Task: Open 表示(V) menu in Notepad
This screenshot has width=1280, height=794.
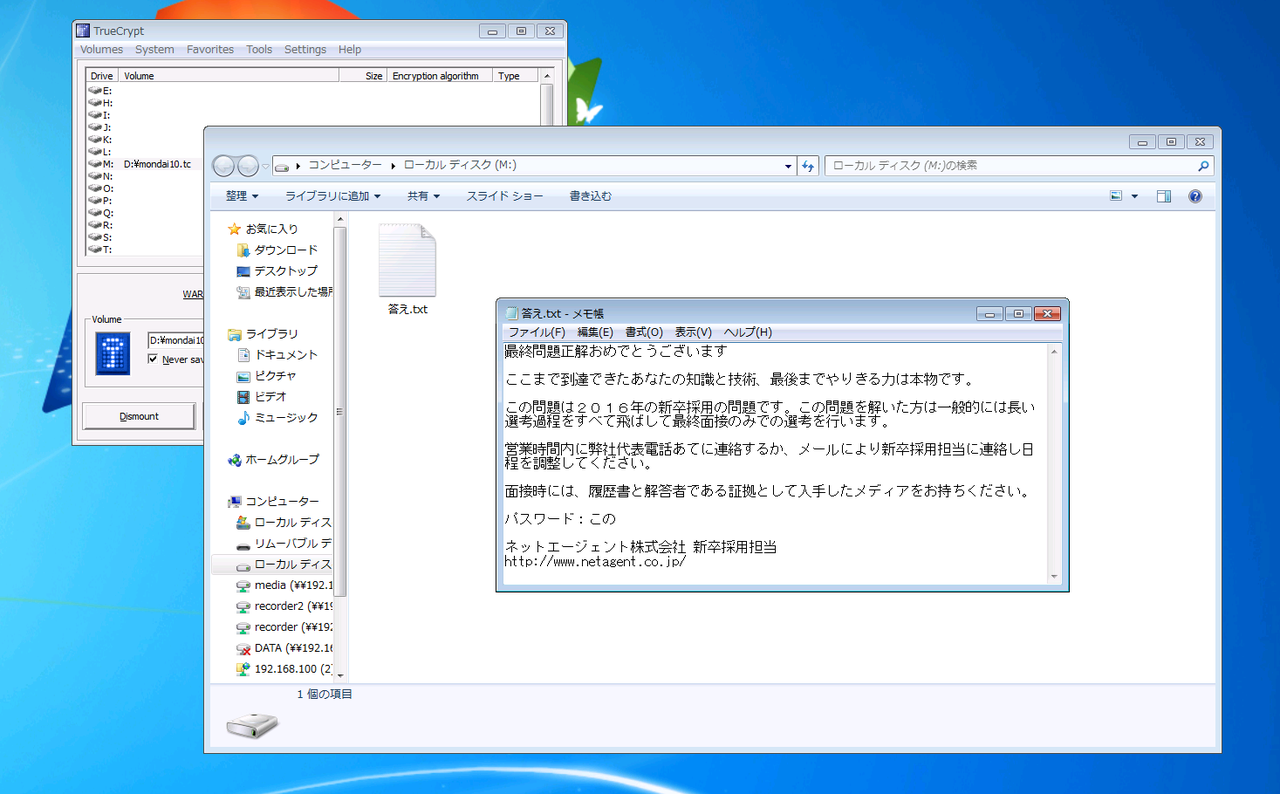Action: [x=693, y=332]
